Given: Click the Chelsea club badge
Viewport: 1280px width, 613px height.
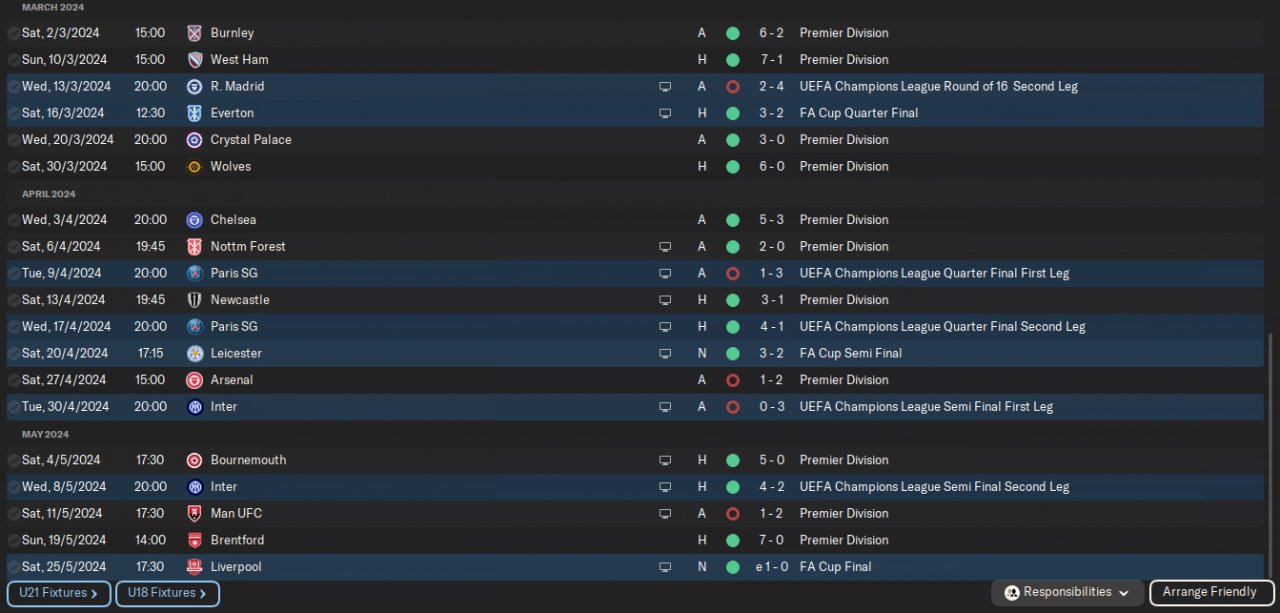Looking at the screenshot, I should click(x=194, y=220).
